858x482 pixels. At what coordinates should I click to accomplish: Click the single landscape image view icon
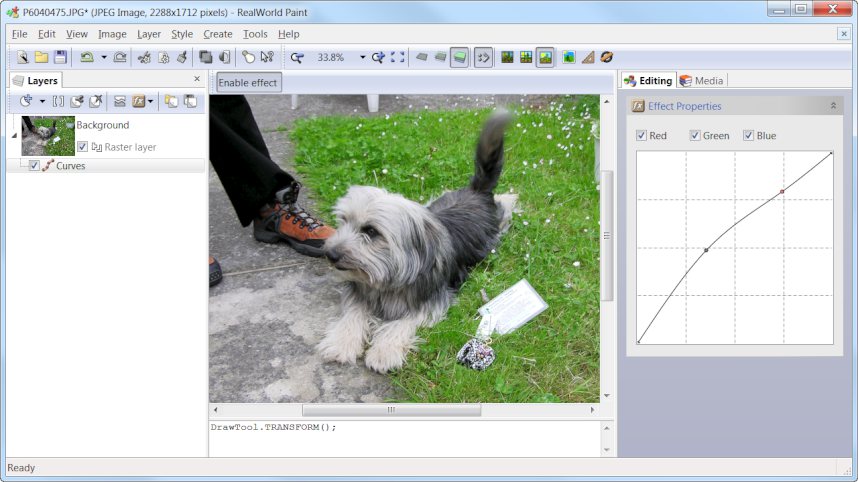507,57
